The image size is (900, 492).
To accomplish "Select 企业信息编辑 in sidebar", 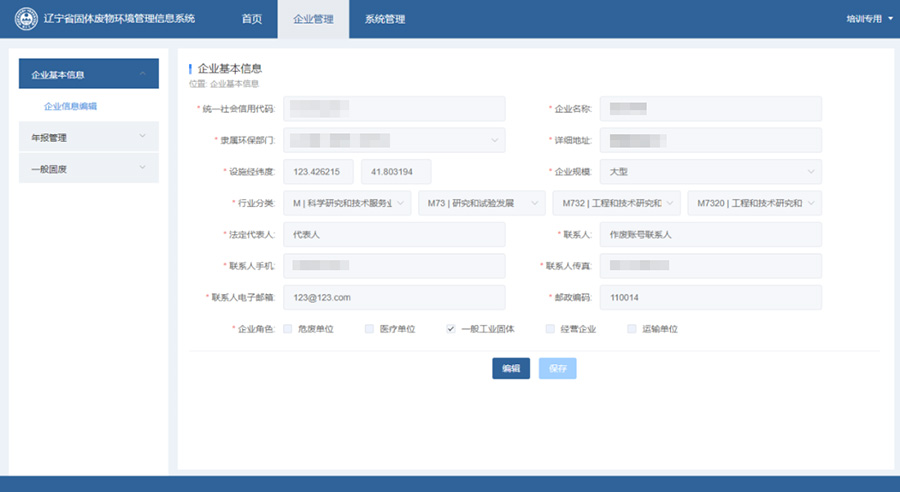I will pos(71,106).
